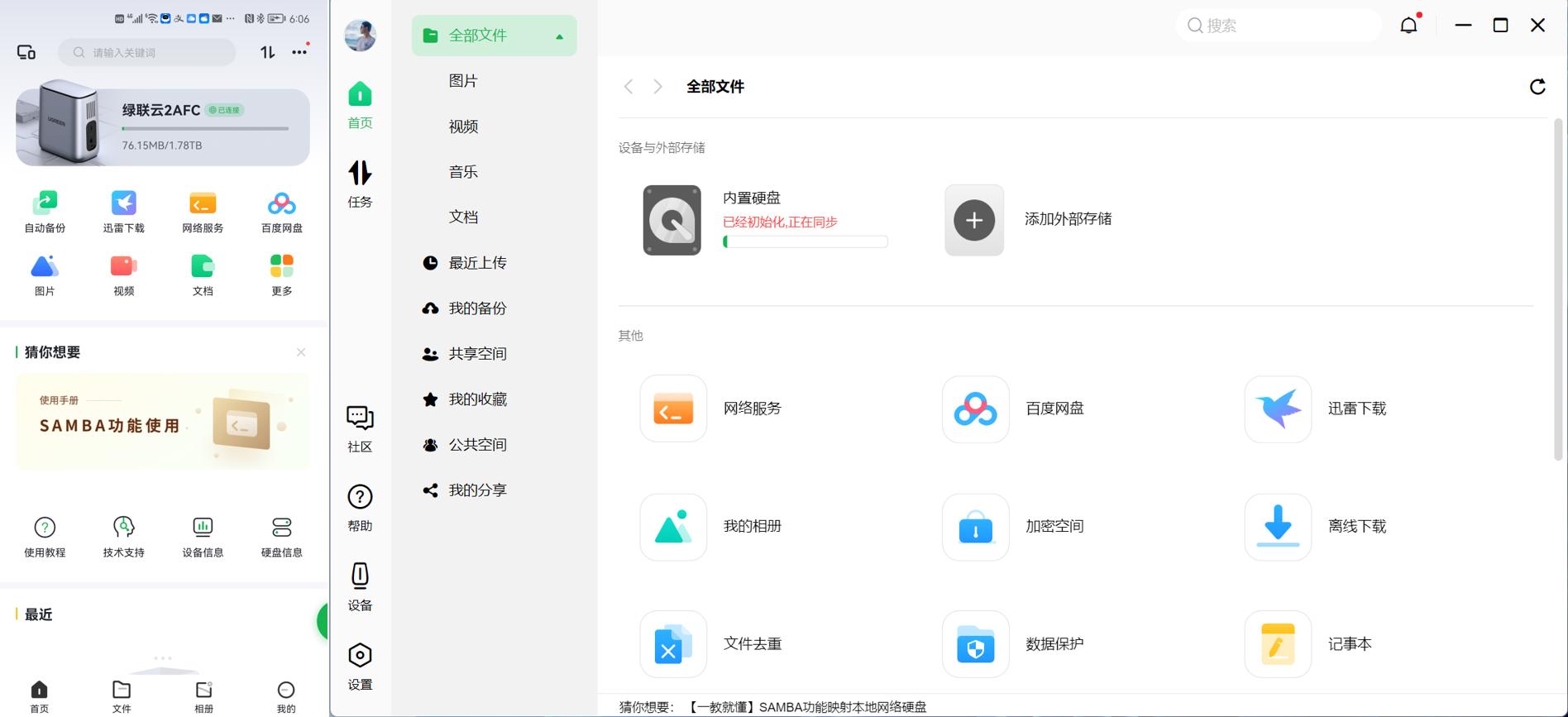Image resolution: width=1568 pixels, height=717 pixels.
Task: Go back with the left navigation arrow
Action: click(629, 86)
